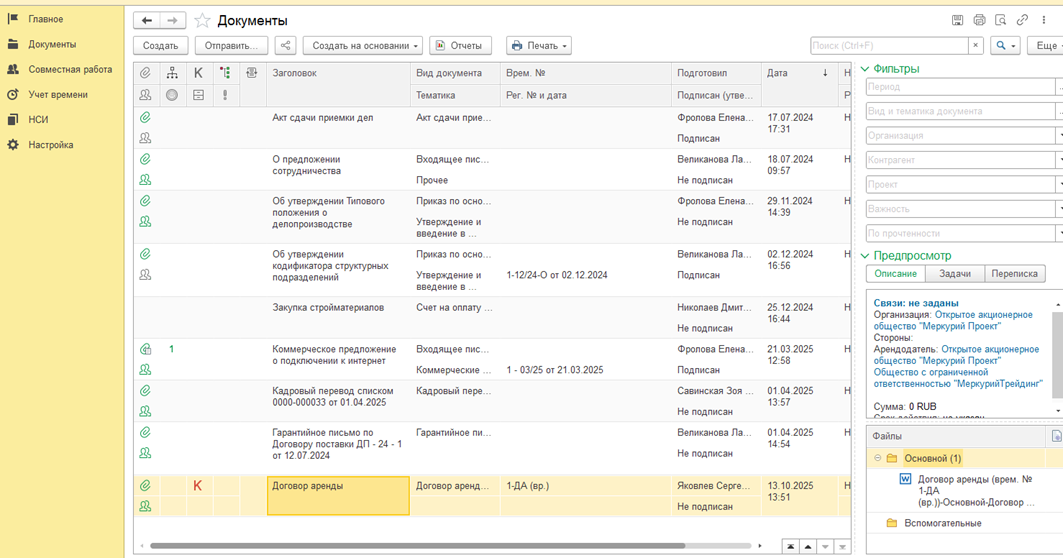Image resolution: width=1063 pixels, height=558 pixels.
Task: Click the Поиск (Ctrl+F) search field
Action: pos(889,45)
